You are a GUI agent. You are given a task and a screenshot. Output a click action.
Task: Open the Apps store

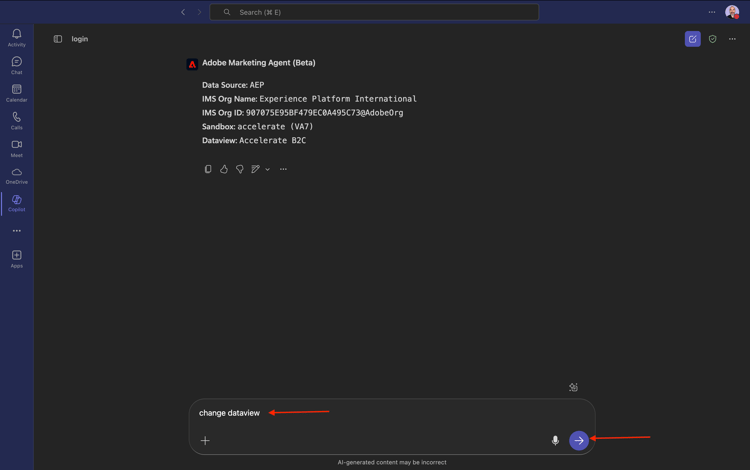tap(17, 259)
